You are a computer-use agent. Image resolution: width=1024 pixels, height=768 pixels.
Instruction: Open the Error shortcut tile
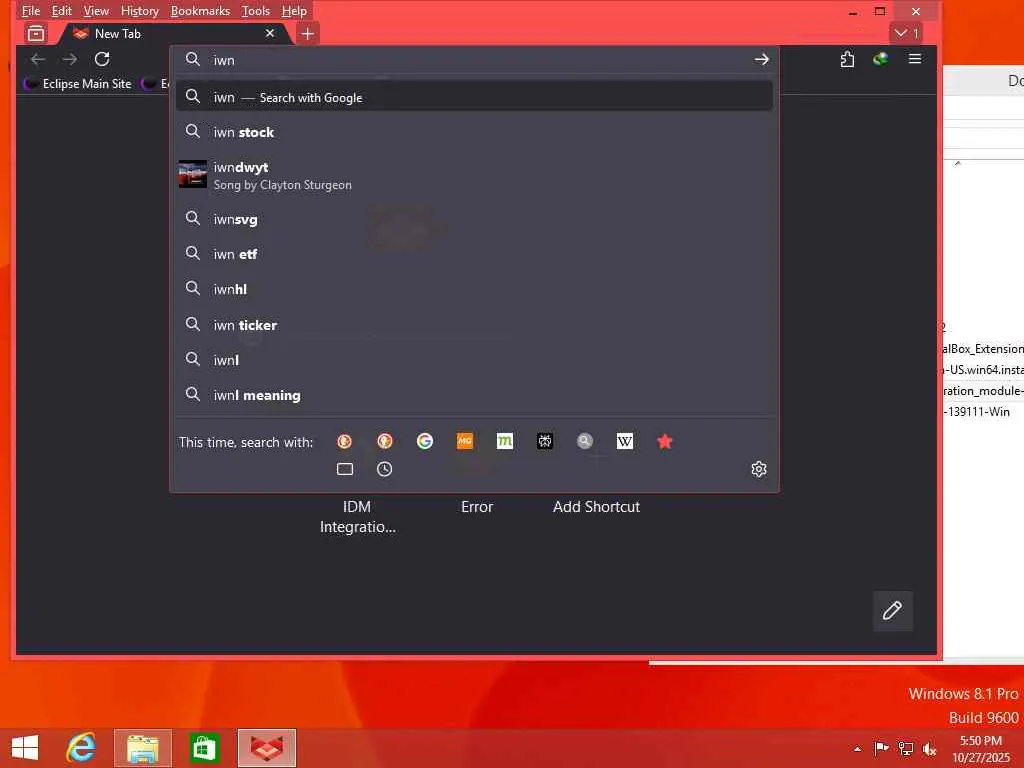point(477,507)
